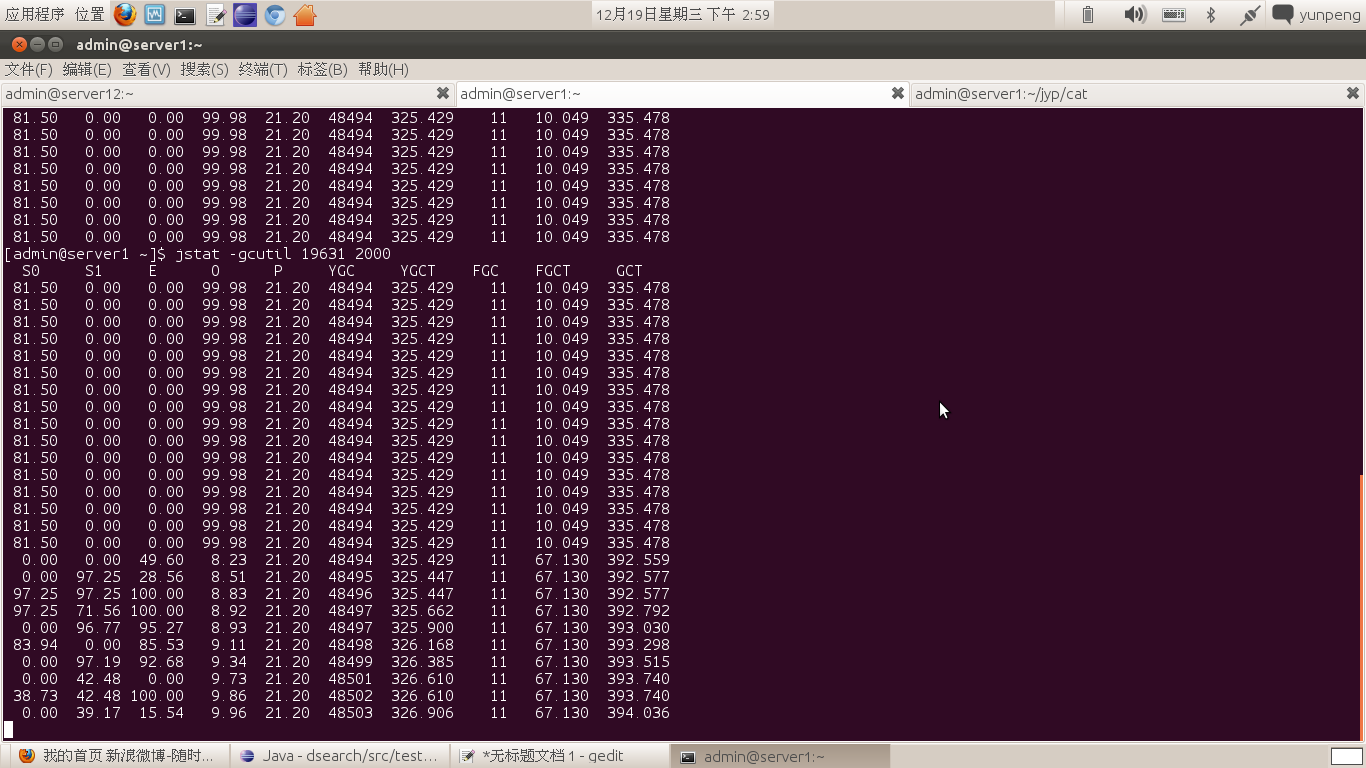Open the 编辑(E) menu
This screenshot has height=768, width=1366.
point(87,69)
